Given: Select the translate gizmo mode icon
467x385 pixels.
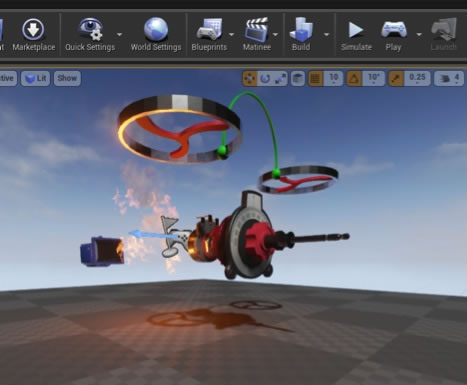Looking at the screenshot, I should 250,79.
